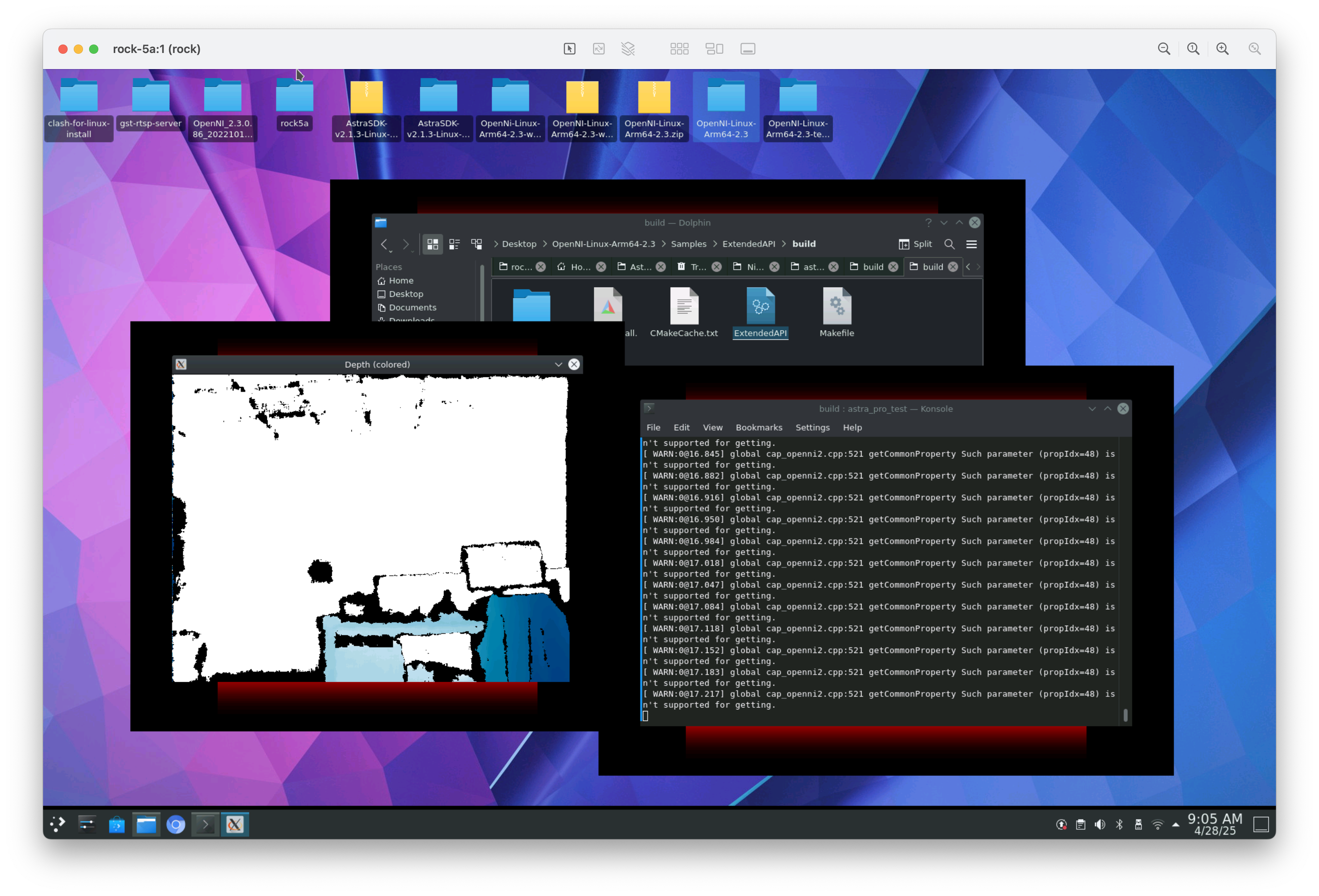The width and height of the screenshot is (1319, 896).
Task: Click the Split view button
Action: click(x=915, y=245)
